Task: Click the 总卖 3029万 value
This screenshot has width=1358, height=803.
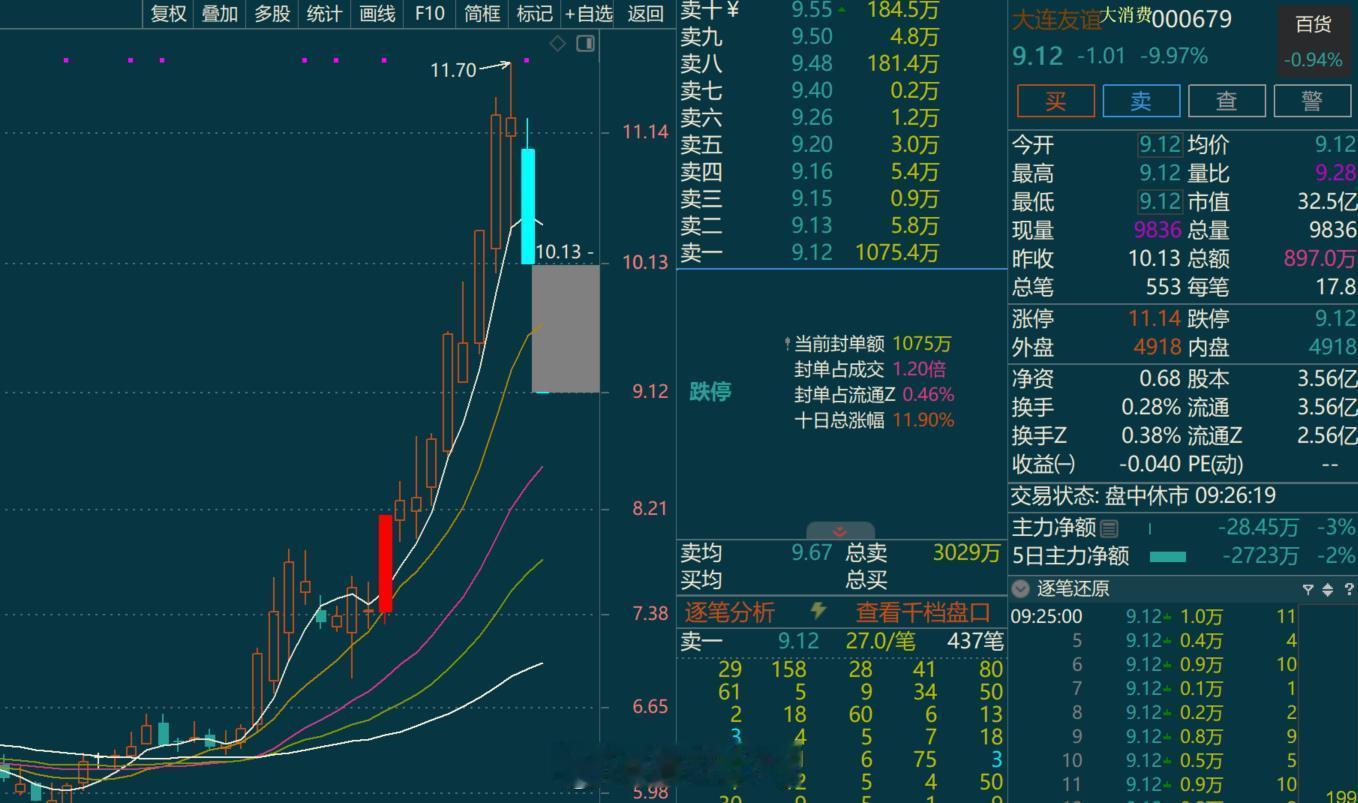Action: point(966,553)
